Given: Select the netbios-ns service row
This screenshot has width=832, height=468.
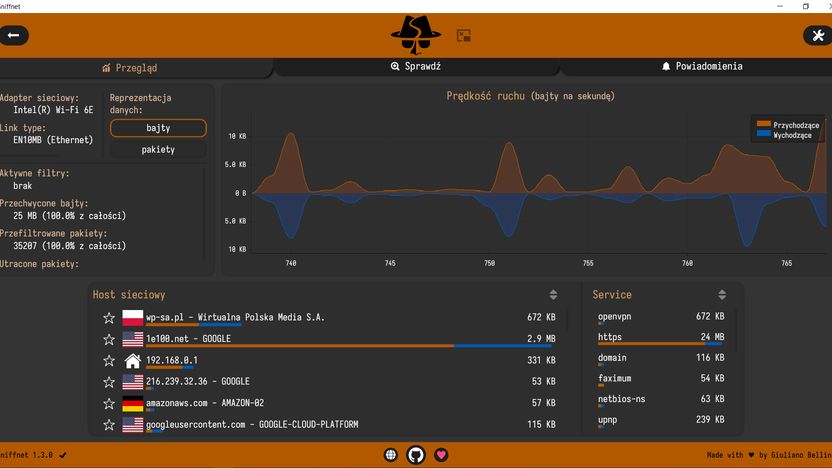Looking at the screenshot, I should 661,400.
